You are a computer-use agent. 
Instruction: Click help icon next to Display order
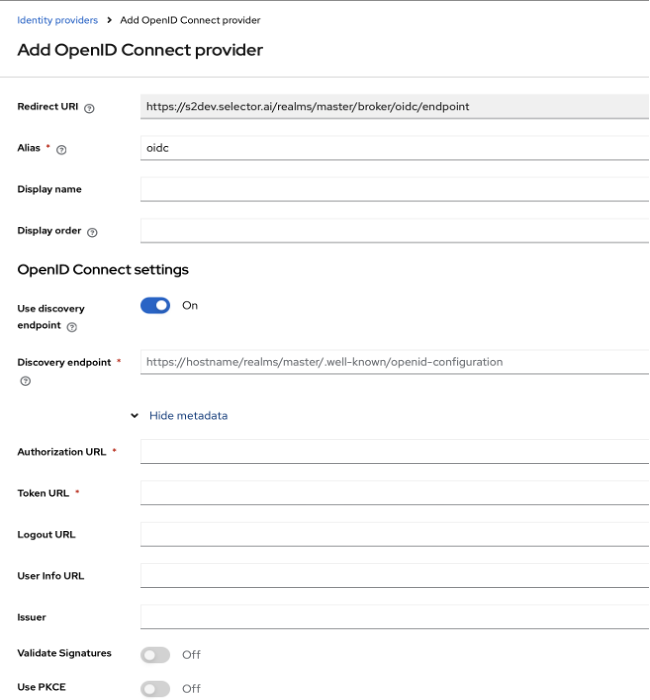tap(93, 232)
